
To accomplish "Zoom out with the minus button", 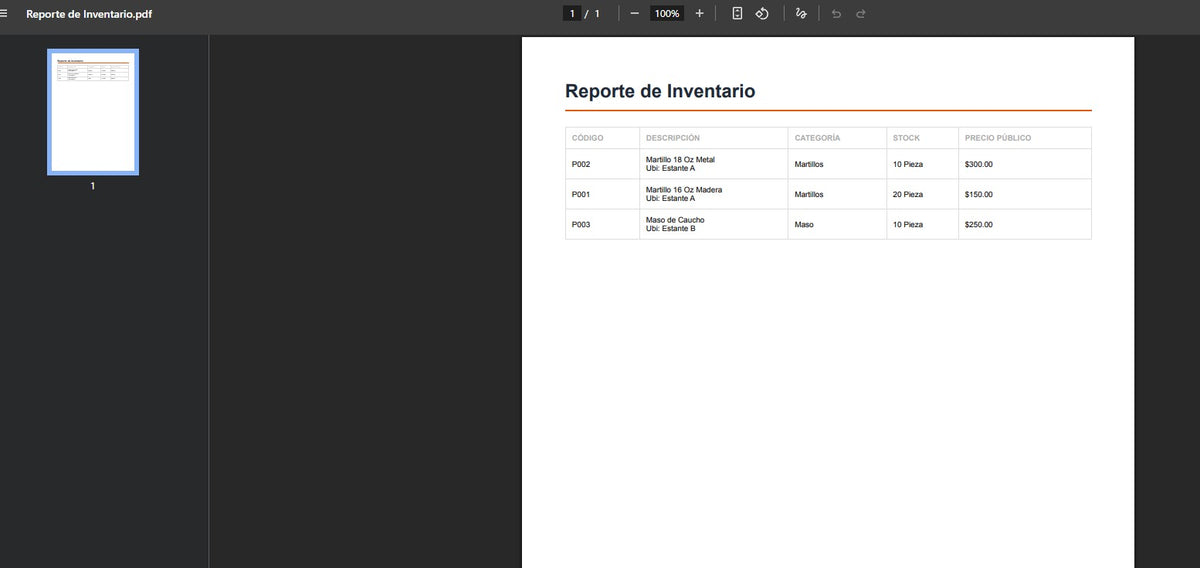I will click(634, 13).
